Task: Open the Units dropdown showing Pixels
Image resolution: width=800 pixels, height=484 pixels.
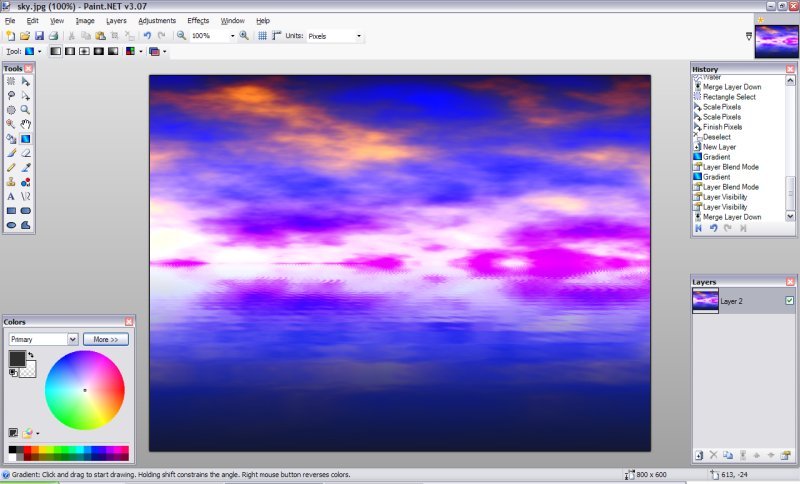Action: pos(359,36)
